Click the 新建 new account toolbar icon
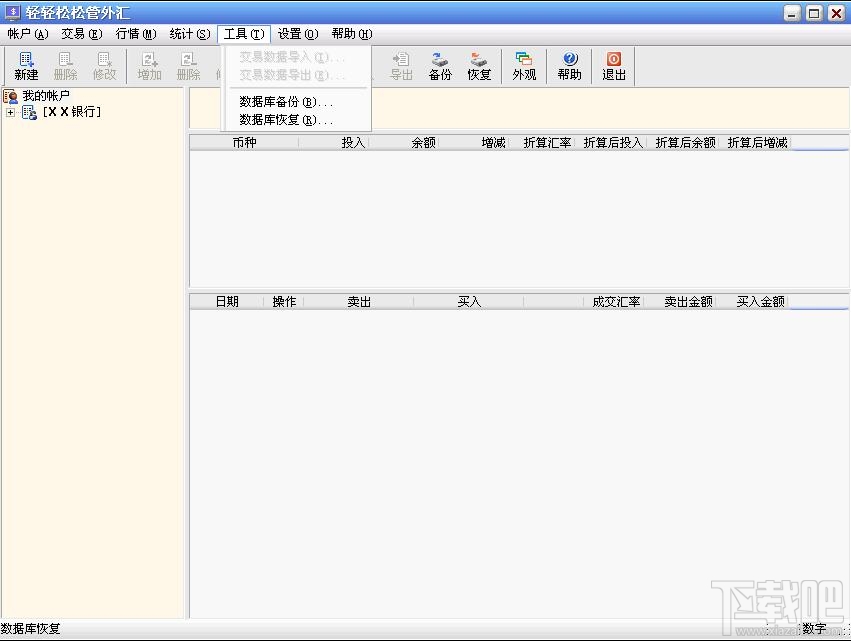851x641 pixels. tap(26, 66)
